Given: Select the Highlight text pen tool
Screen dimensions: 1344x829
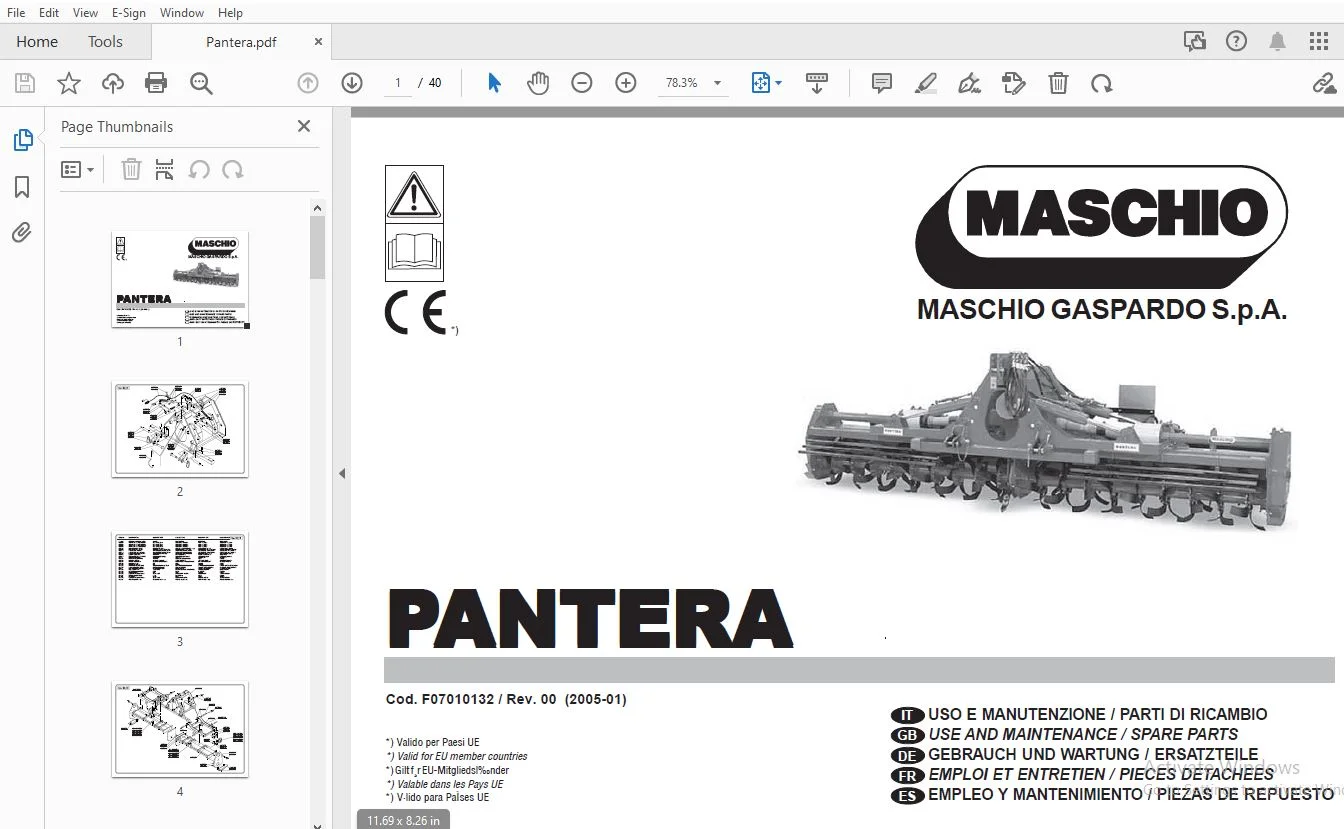Looking at the screenshot, I should click(x=926, y=83).
